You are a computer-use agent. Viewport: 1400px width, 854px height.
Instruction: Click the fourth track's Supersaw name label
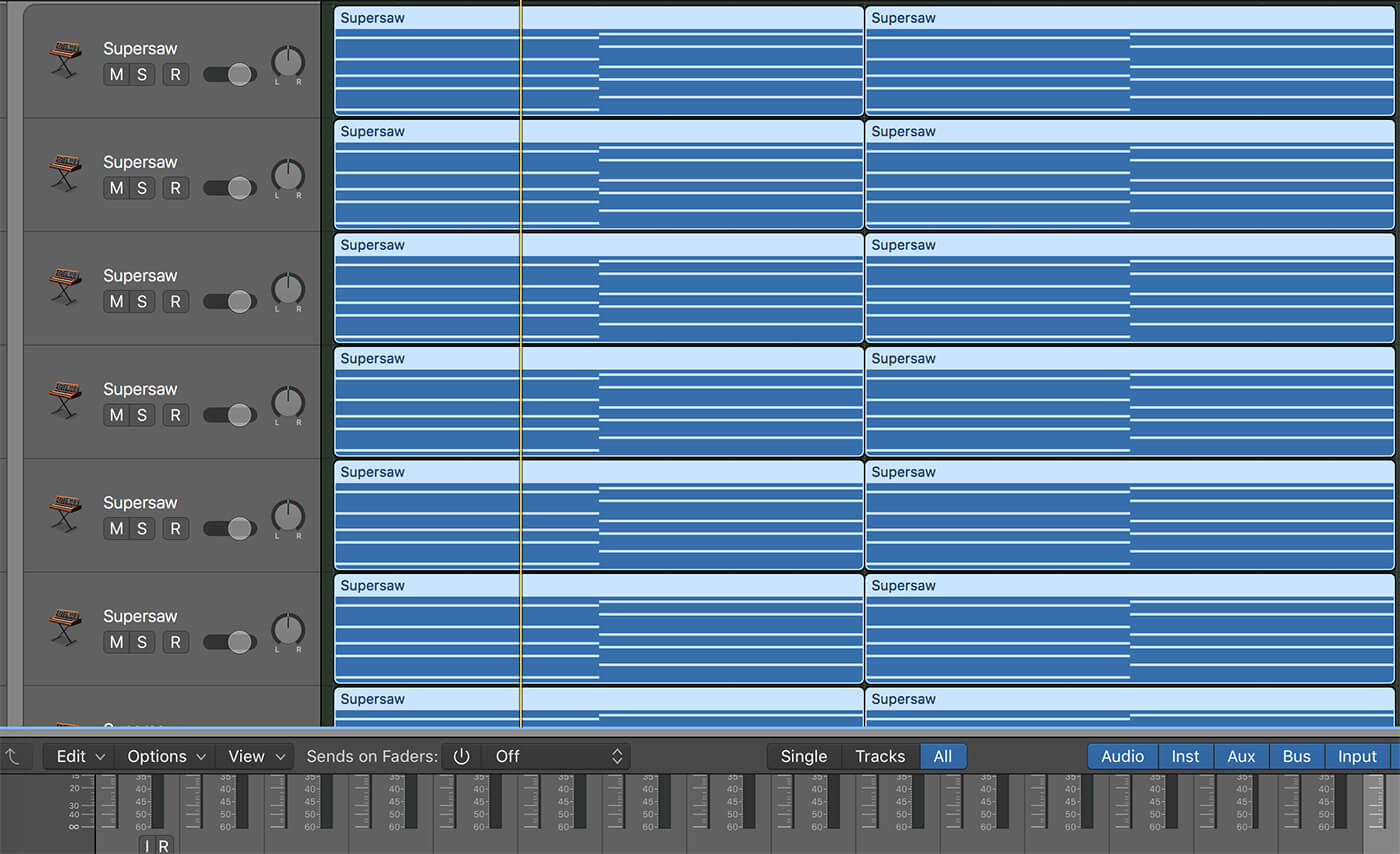point(140,389)
